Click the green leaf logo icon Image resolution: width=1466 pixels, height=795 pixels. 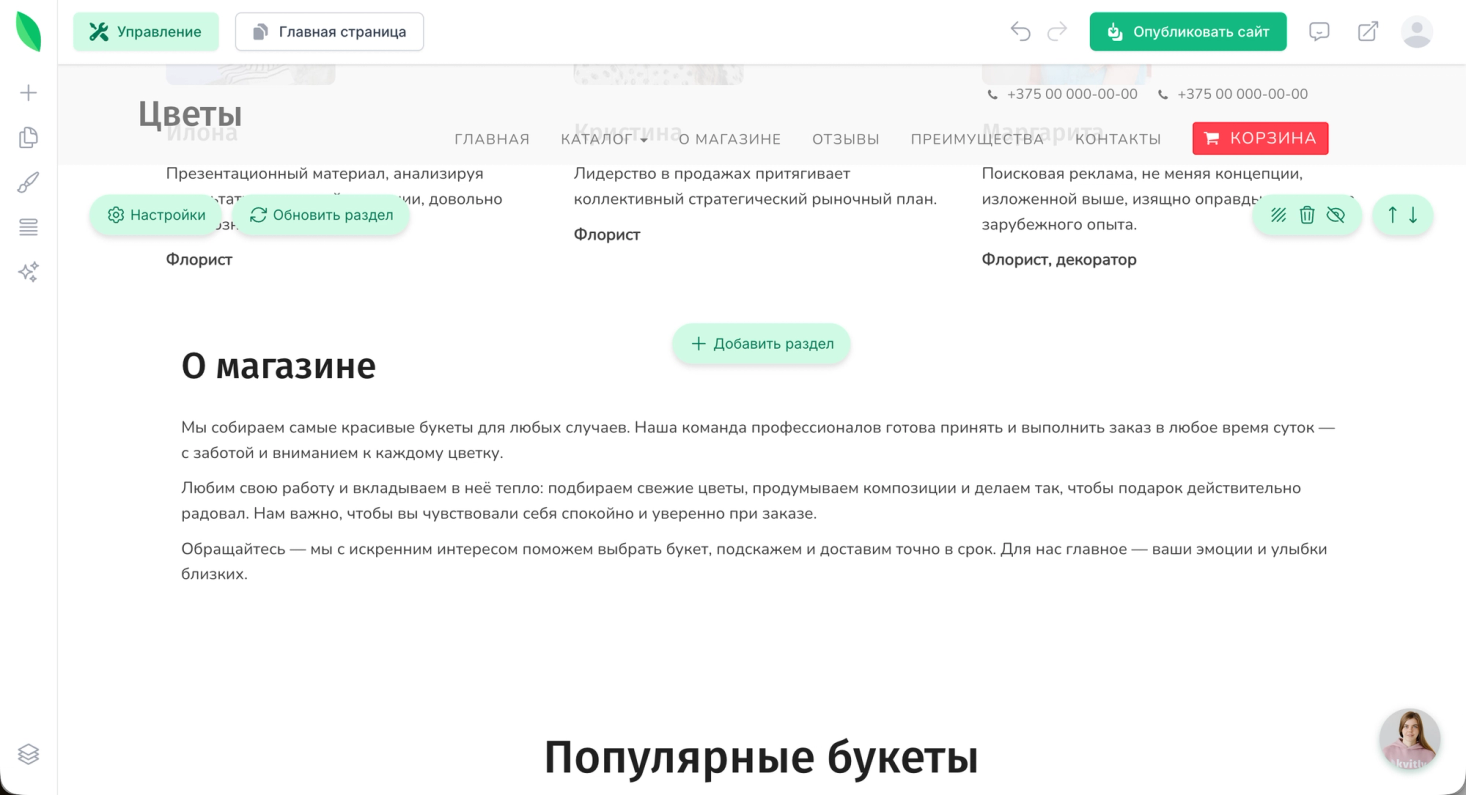(x=29, y=32)
